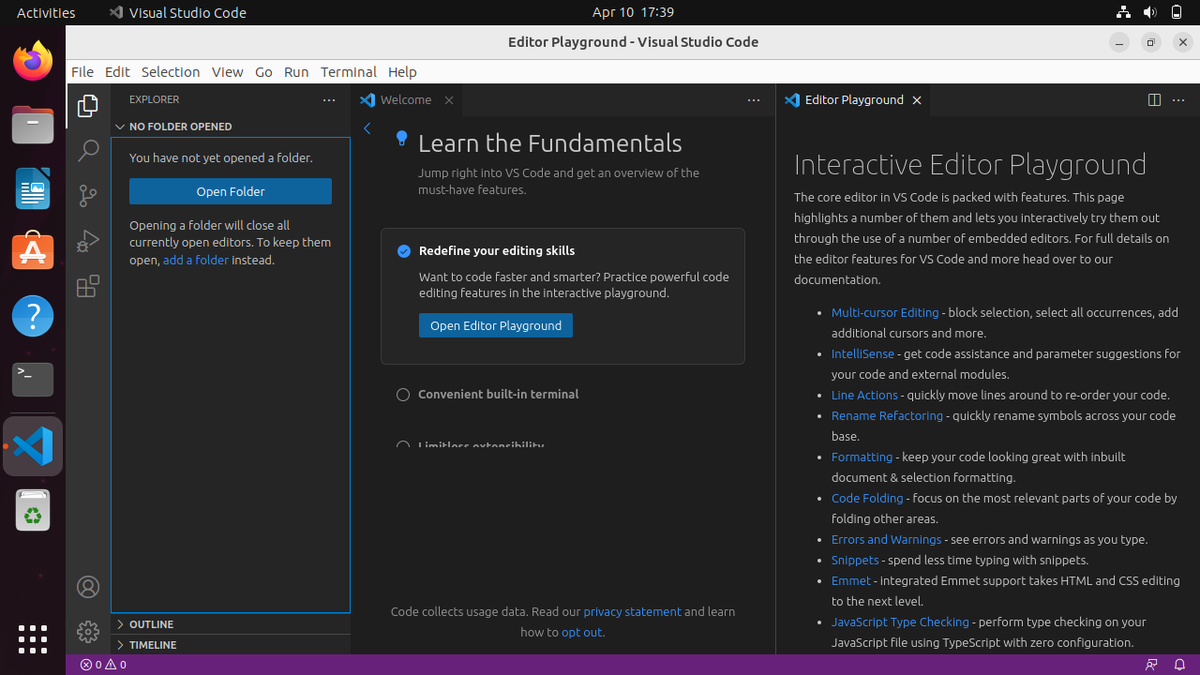Click the Accounts icon in the activity bar
Screen dimensions: 1200x675
[x=87, y=587]
